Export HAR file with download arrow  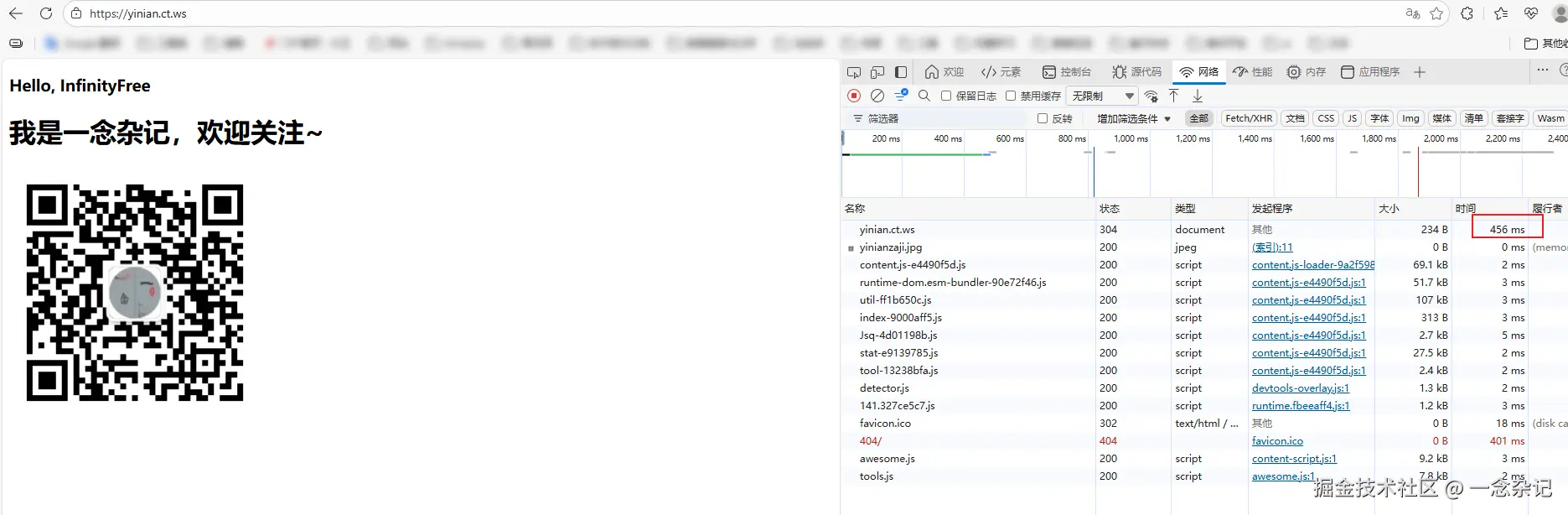click(x=1198, y=96)
